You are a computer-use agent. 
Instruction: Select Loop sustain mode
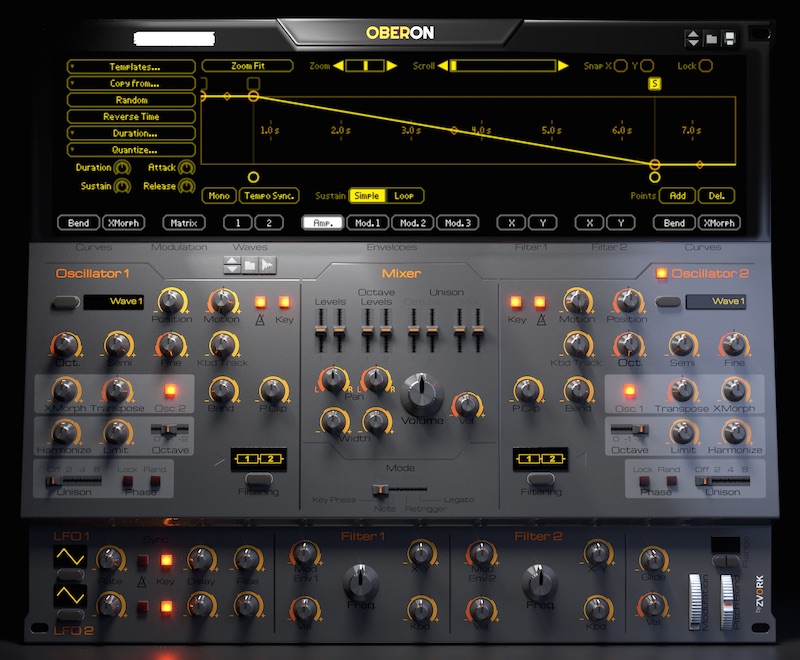(404, 196)
